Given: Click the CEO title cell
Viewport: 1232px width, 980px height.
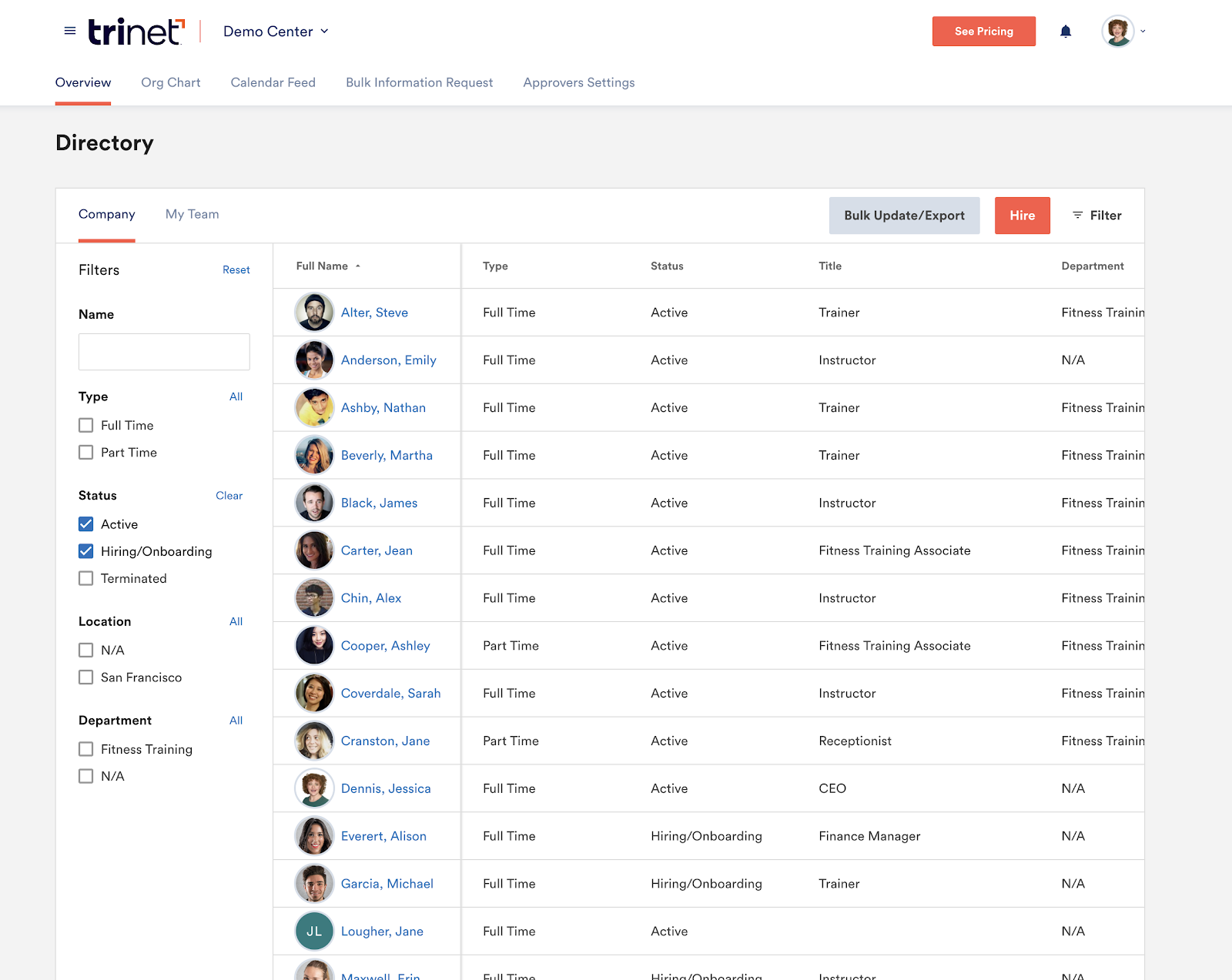Looking at the screenshot, I should click(x=832, y=788).
